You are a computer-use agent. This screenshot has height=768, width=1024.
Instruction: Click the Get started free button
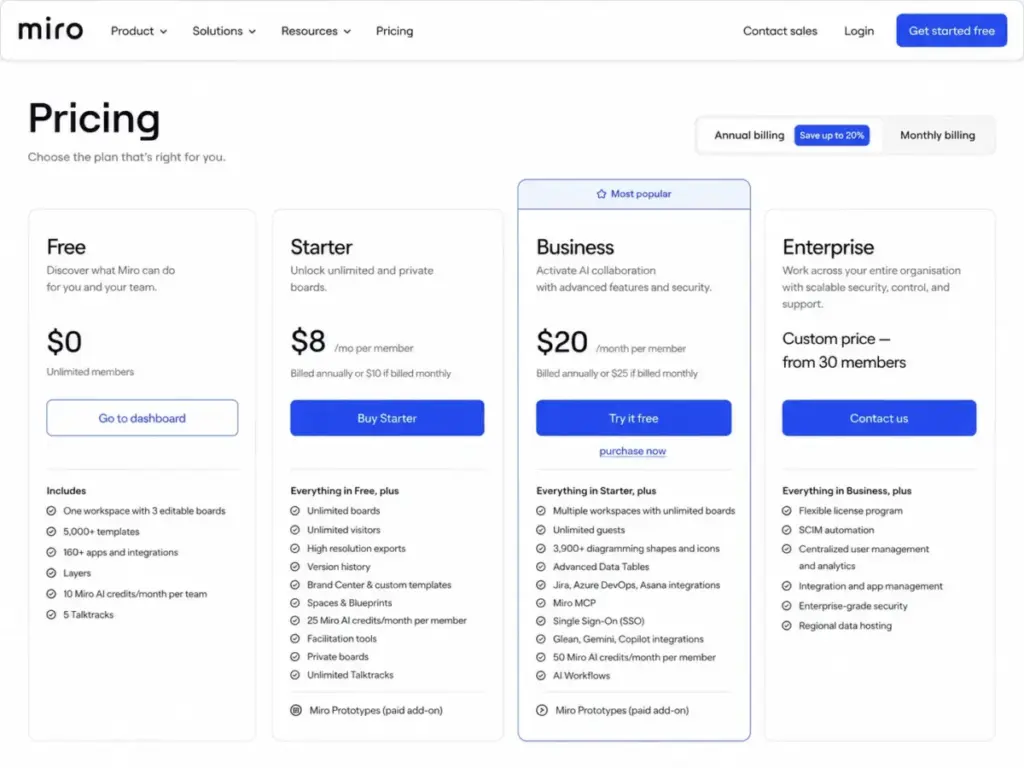tap(952, 30)
